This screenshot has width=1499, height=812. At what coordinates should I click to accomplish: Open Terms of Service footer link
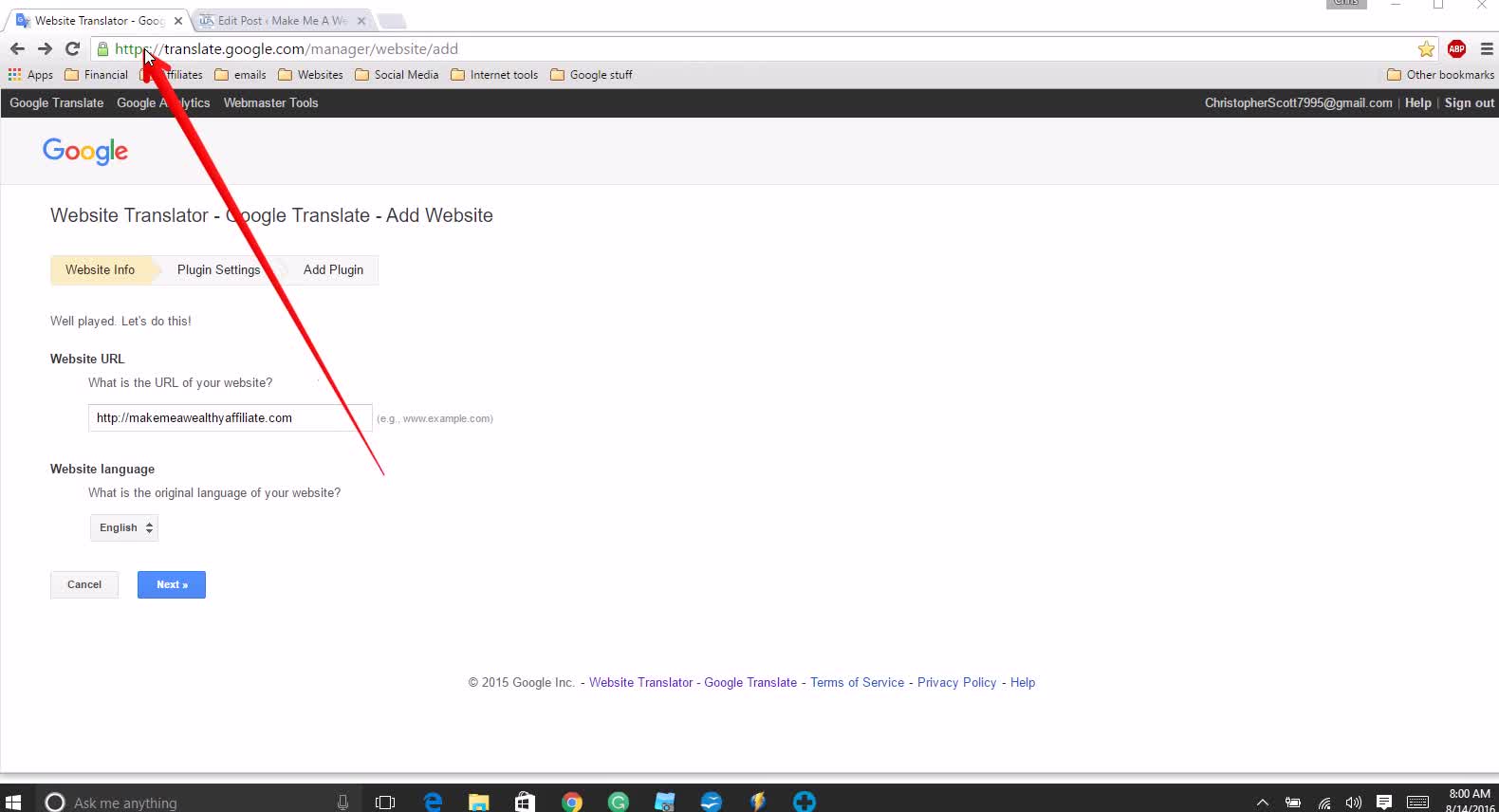point(857,682)
